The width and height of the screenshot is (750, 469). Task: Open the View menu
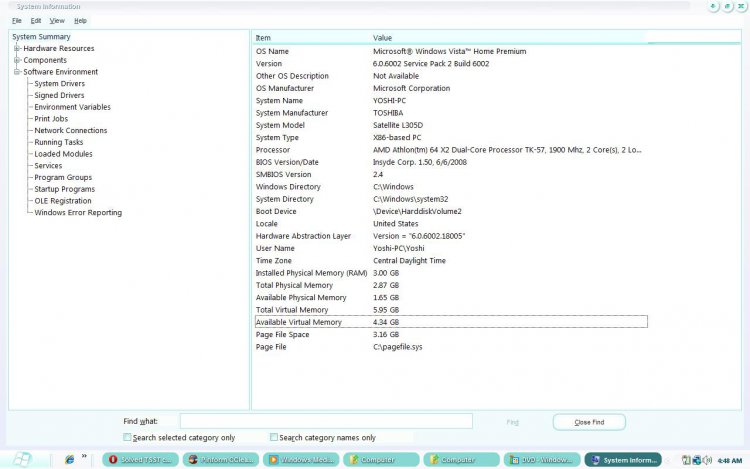tap(57, 21)
